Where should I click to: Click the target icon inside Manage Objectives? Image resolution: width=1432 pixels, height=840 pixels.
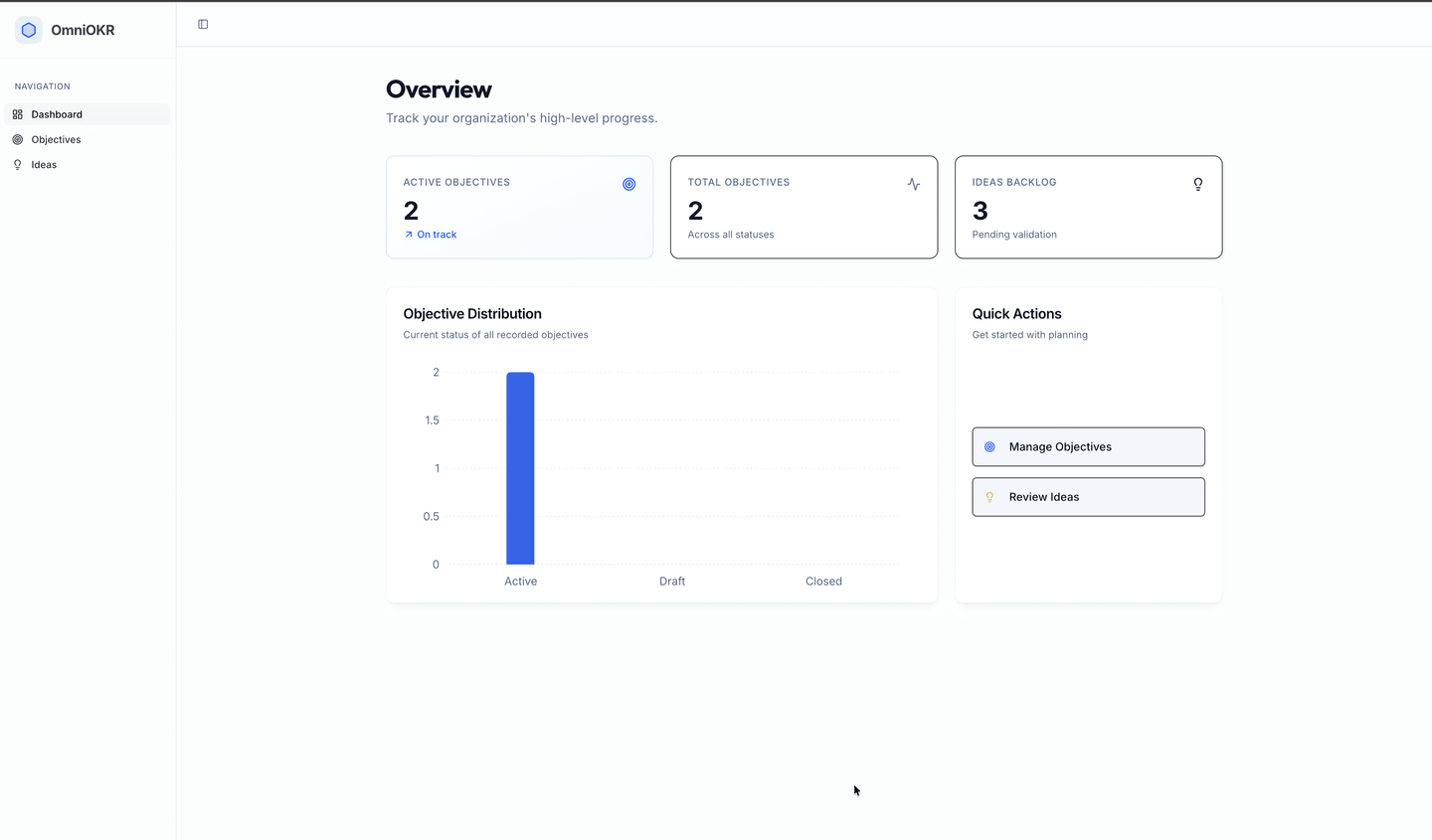[x=988, y=446]
